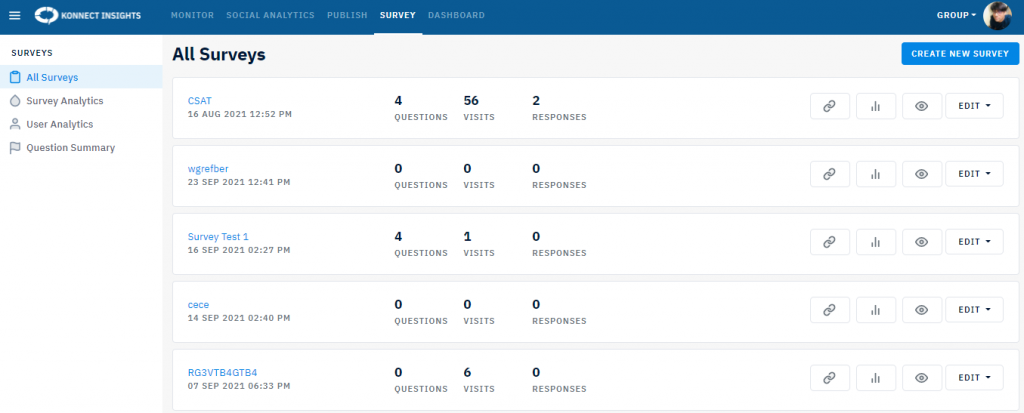The image size is (1024, 413).
Task: Open the hamburger navigation menu
Action: pyautogui.click(x=14, y=15)
